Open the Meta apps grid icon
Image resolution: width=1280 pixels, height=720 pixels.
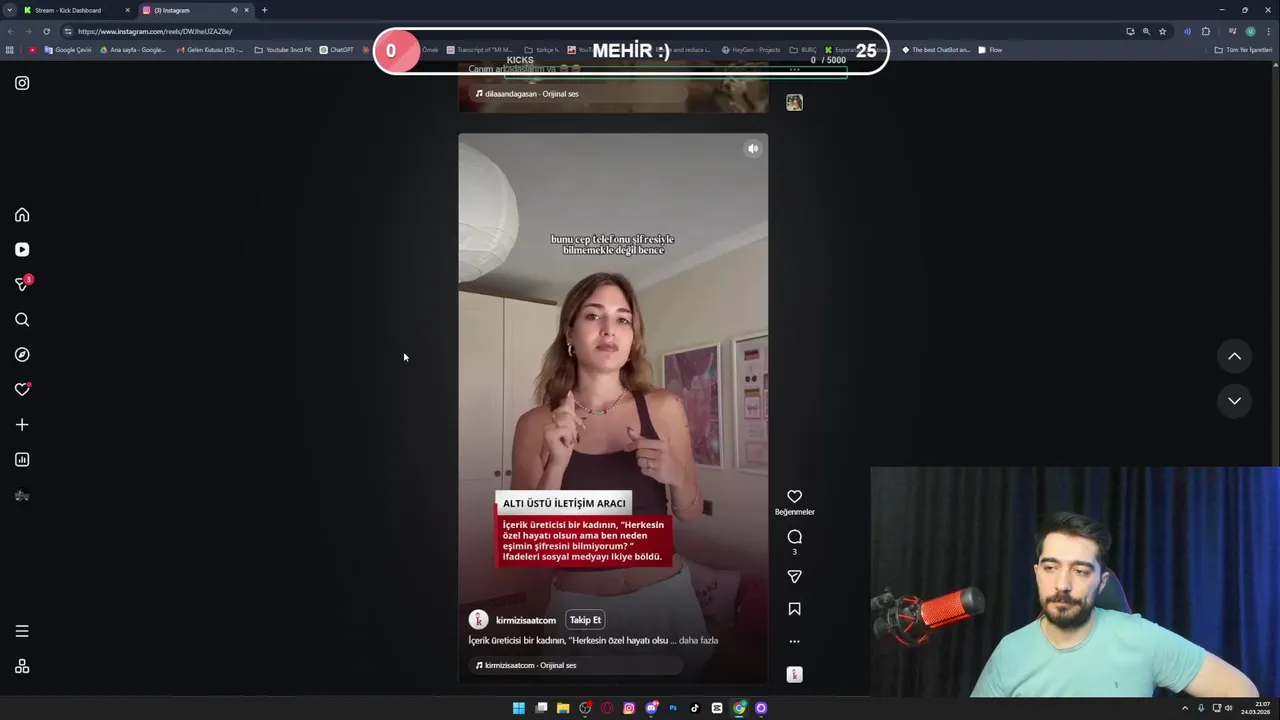pos(22,667)
